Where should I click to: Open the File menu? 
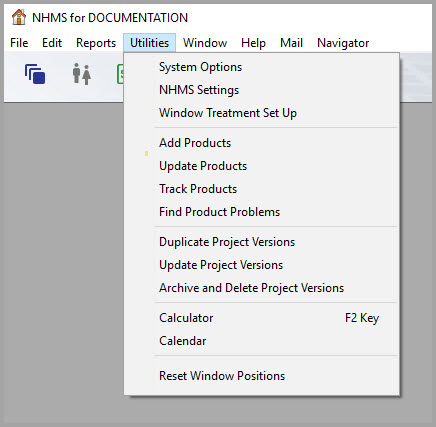[19, 43]
